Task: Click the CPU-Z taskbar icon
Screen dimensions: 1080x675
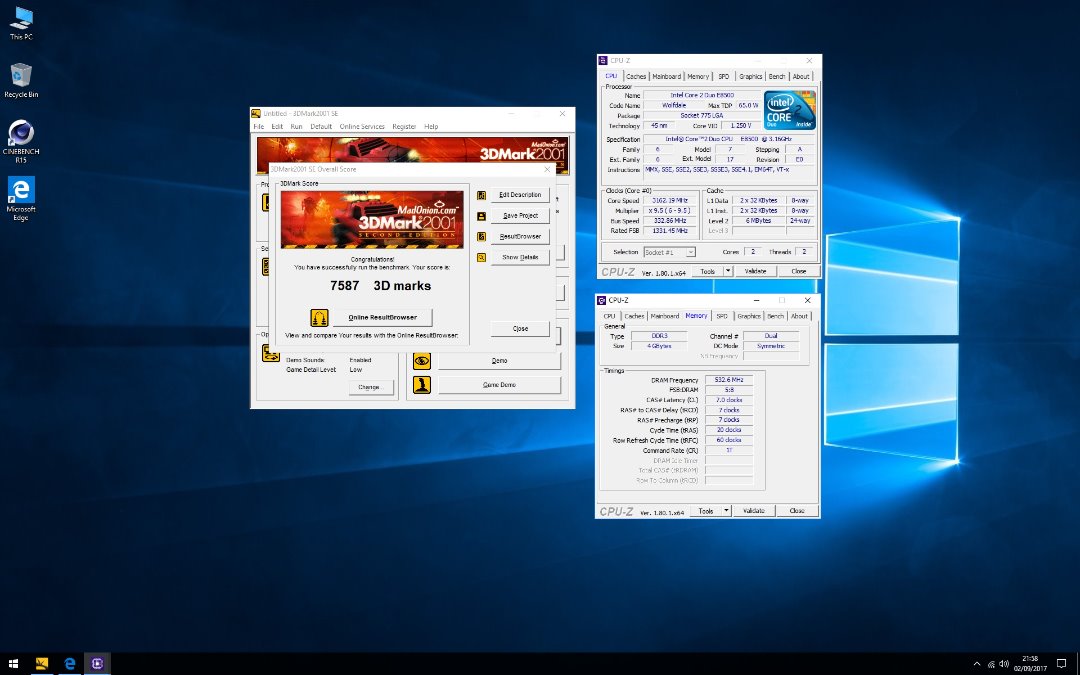Action: point(97,664)
